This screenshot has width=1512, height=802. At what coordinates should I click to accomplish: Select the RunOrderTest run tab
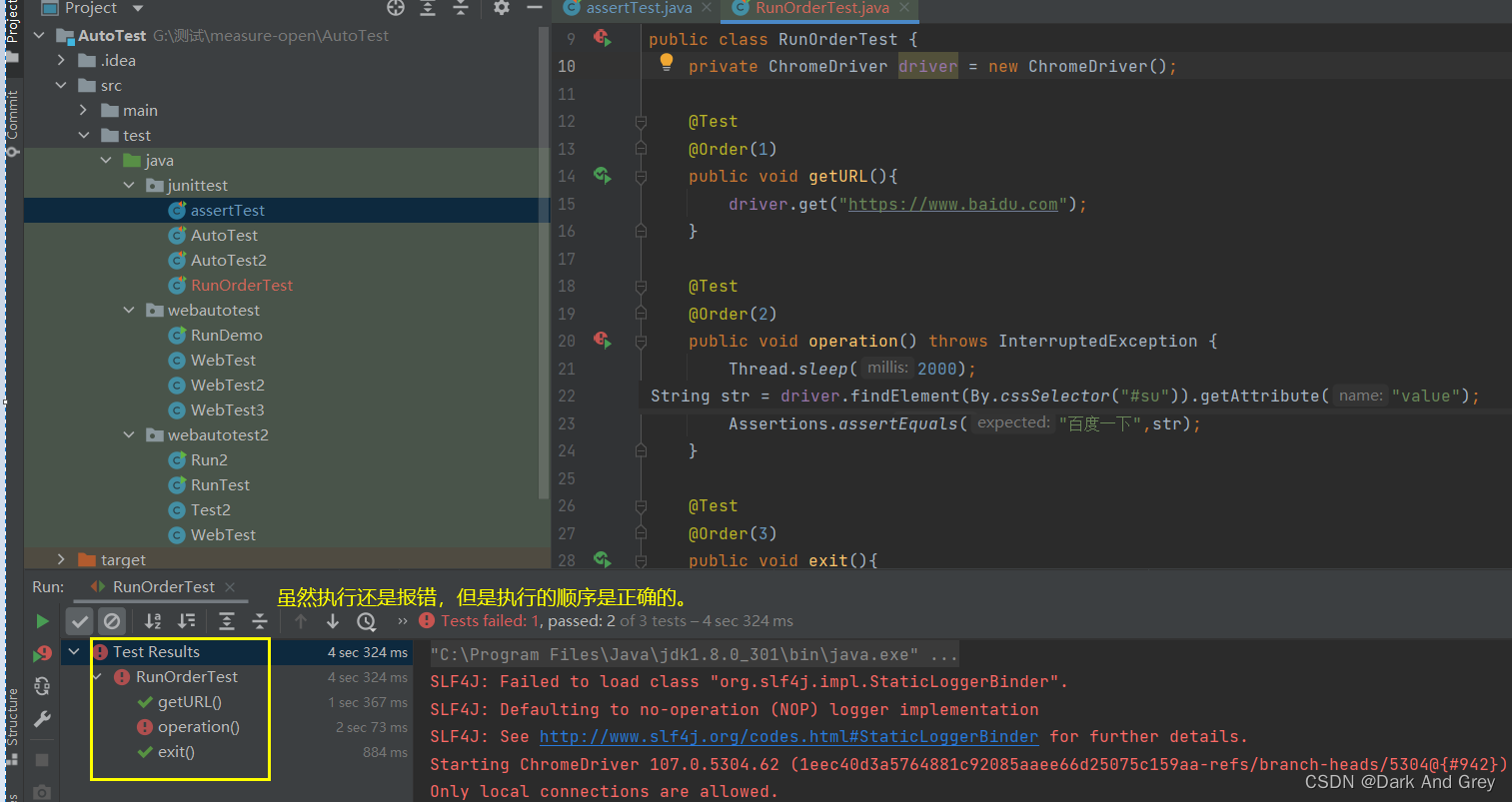pos(163,587)
